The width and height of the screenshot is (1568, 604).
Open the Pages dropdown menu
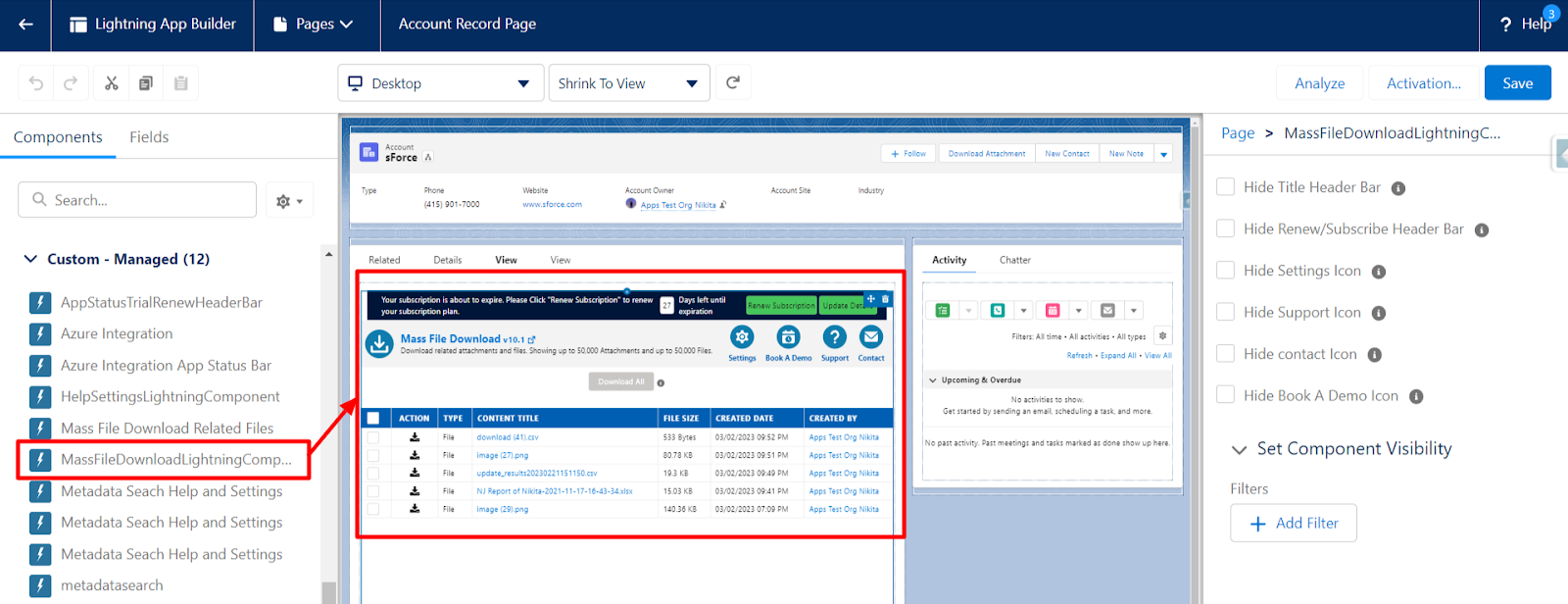[313, 25]
